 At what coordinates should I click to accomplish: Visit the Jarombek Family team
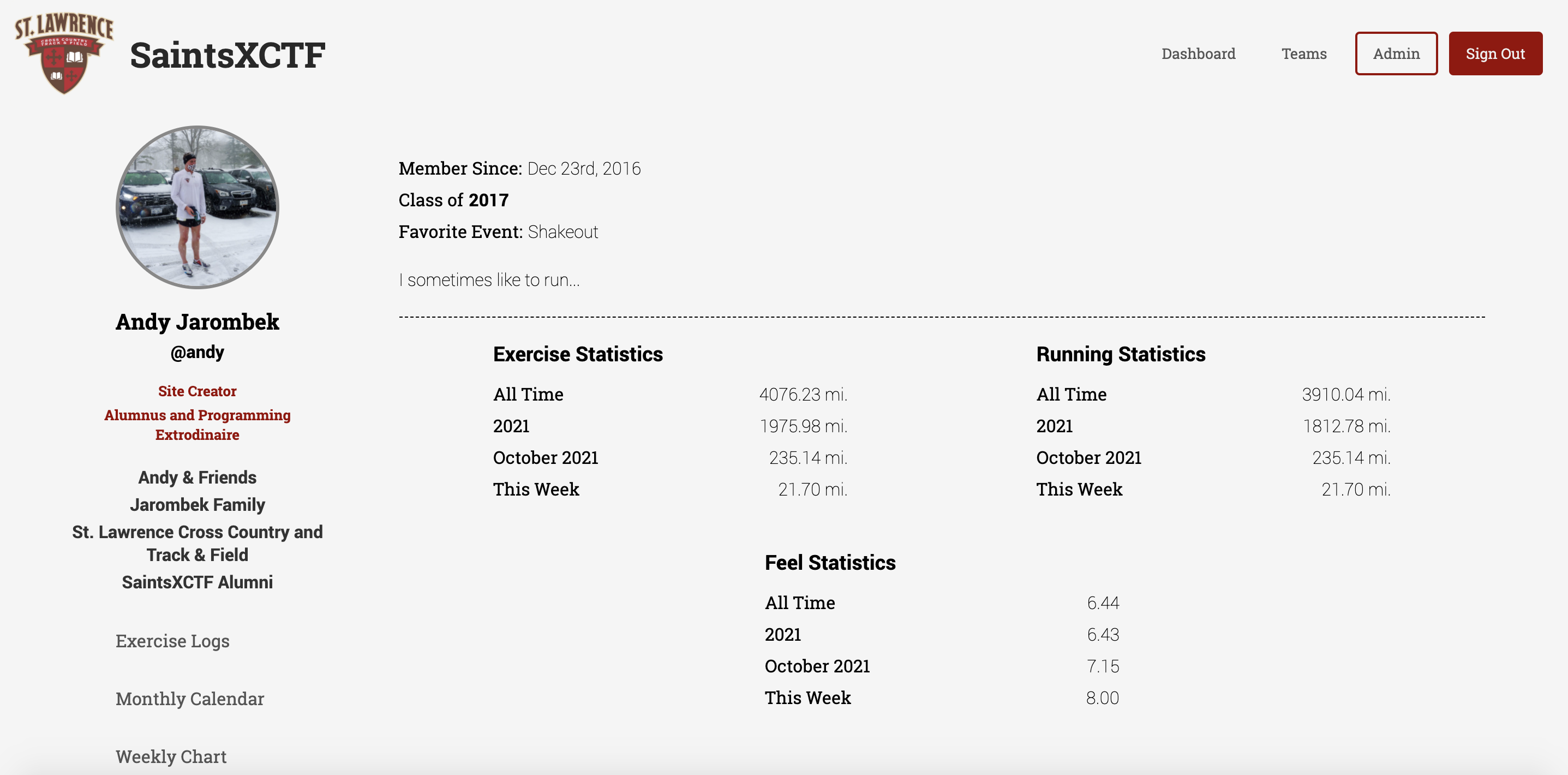point(197,505)
